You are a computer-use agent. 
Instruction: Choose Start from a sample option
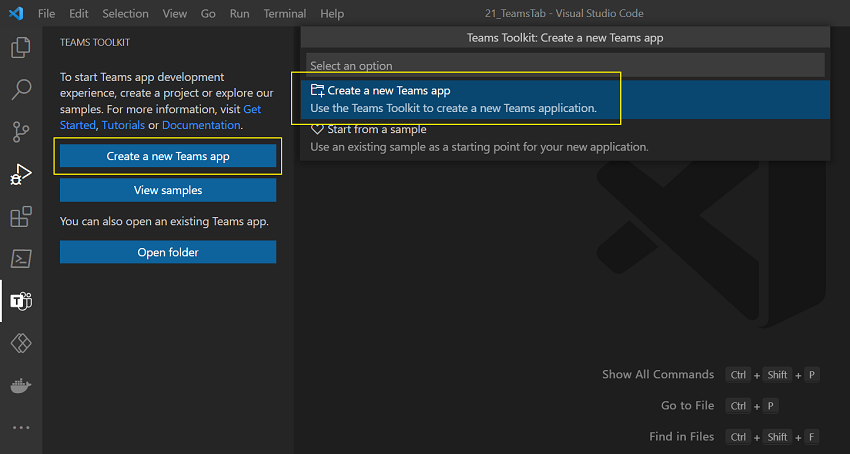point(565,138)
